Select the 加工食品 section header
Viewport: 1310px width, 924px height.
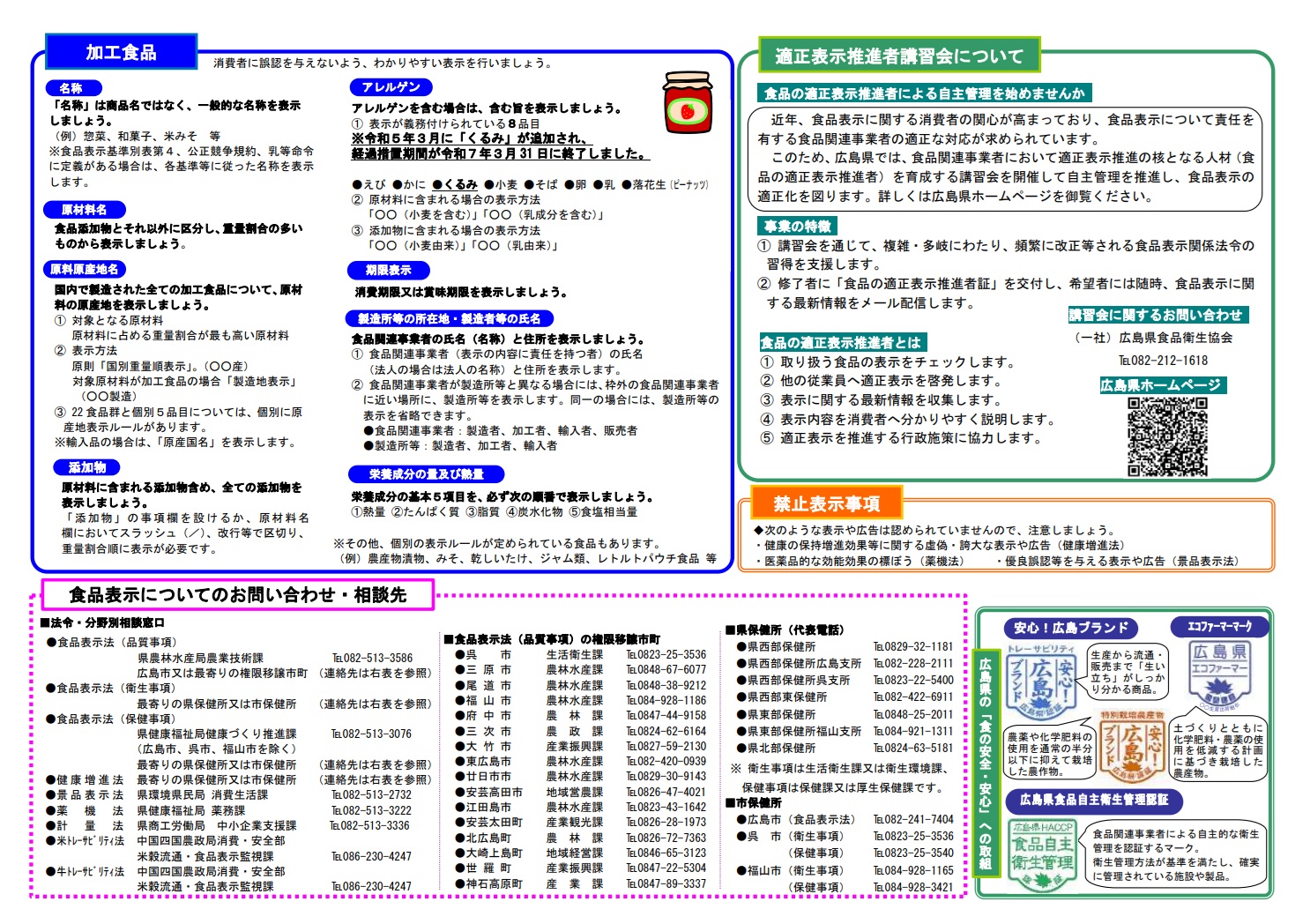121,52
